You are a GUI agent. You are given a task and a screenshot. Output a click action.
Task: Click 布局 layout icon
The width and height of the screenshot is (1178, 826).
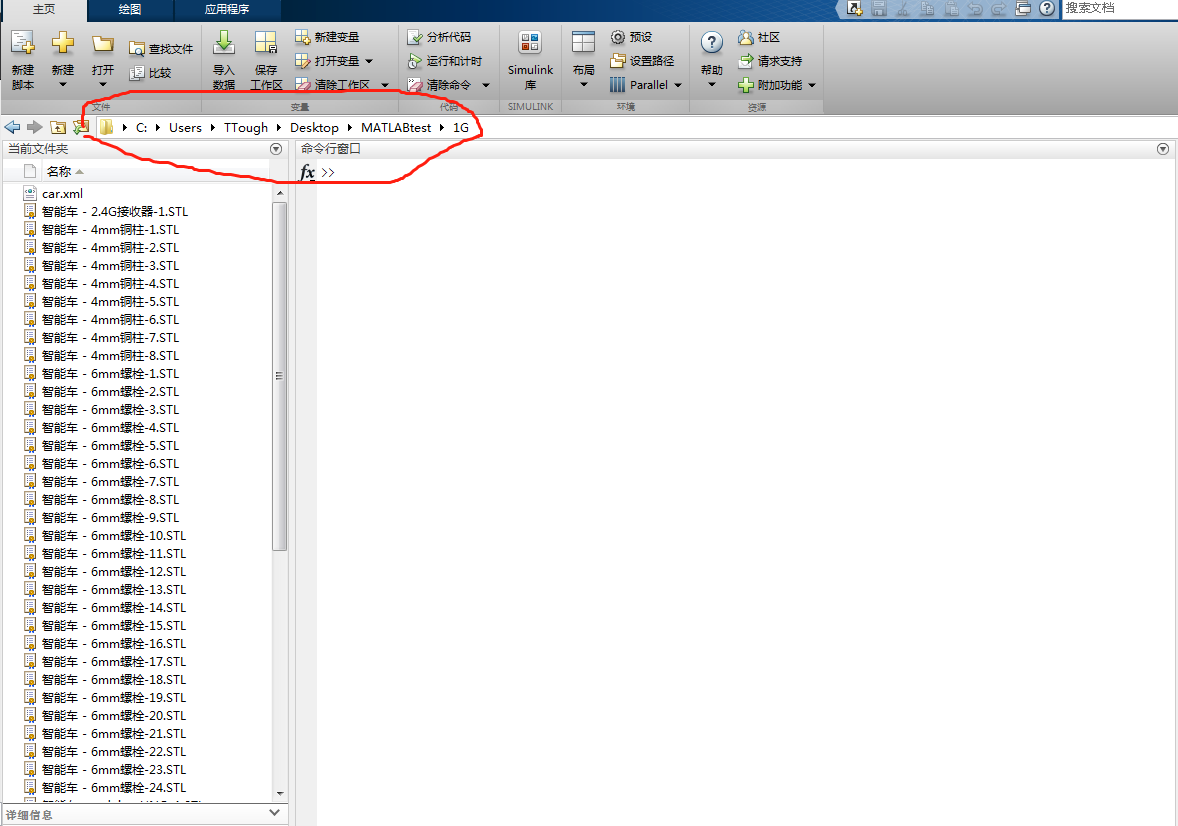(x=583, y=43)
